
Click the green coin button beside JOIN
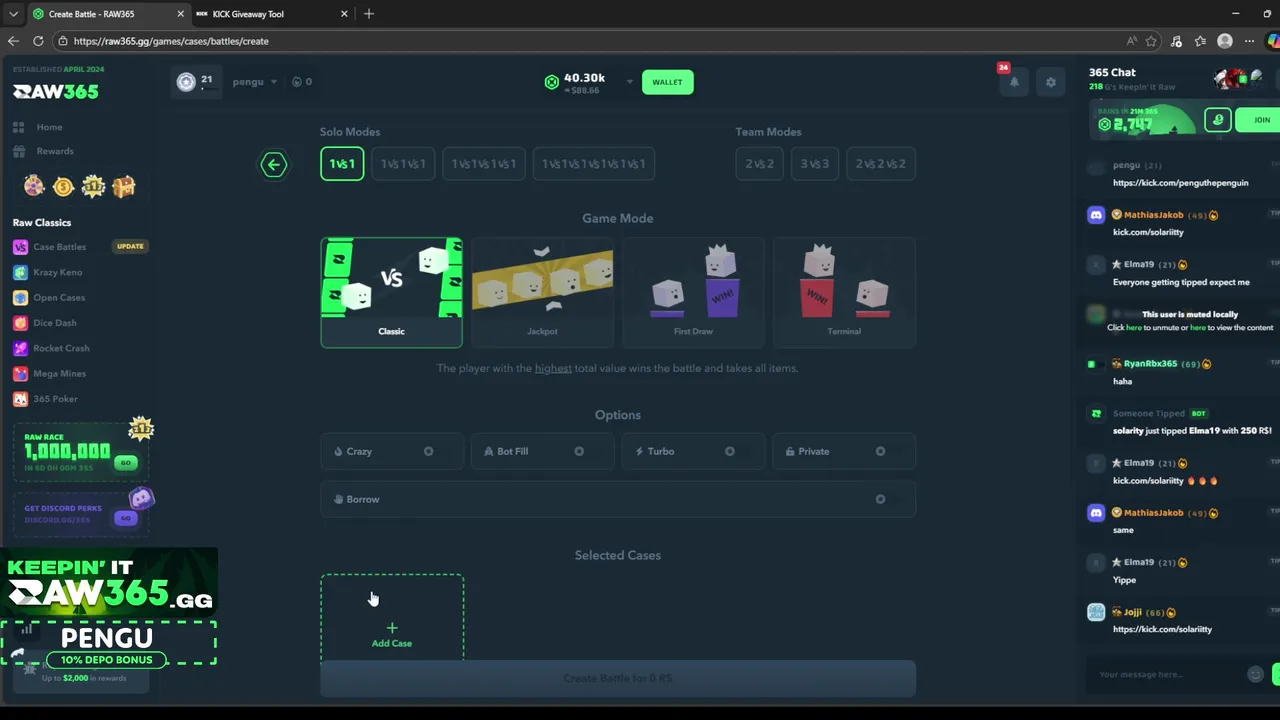pyautogui.click(x=1217, y=120)
